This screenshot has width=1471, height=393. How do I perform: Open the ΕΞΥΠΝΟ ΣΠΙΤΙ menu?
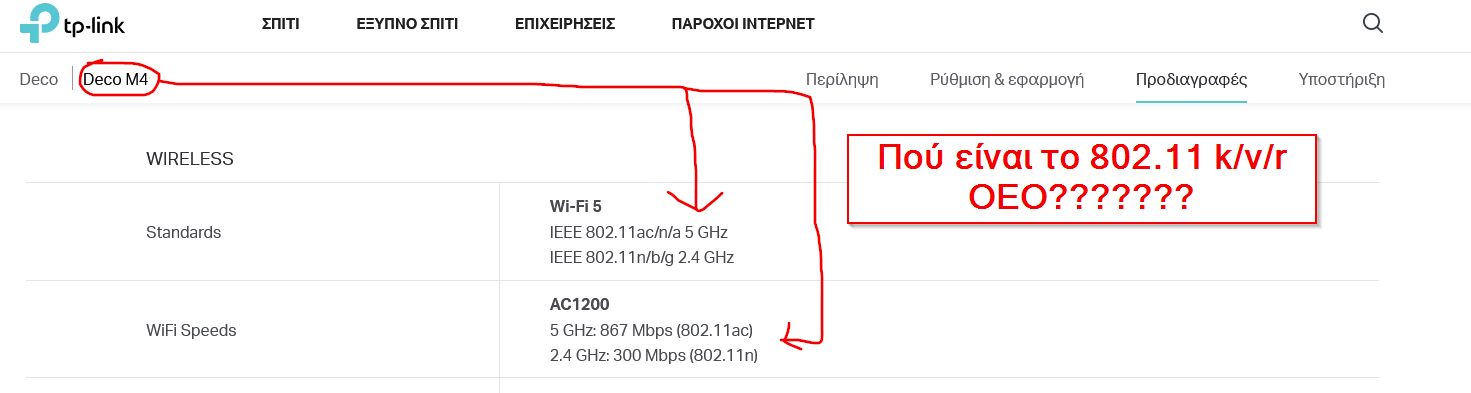(407, 24)
